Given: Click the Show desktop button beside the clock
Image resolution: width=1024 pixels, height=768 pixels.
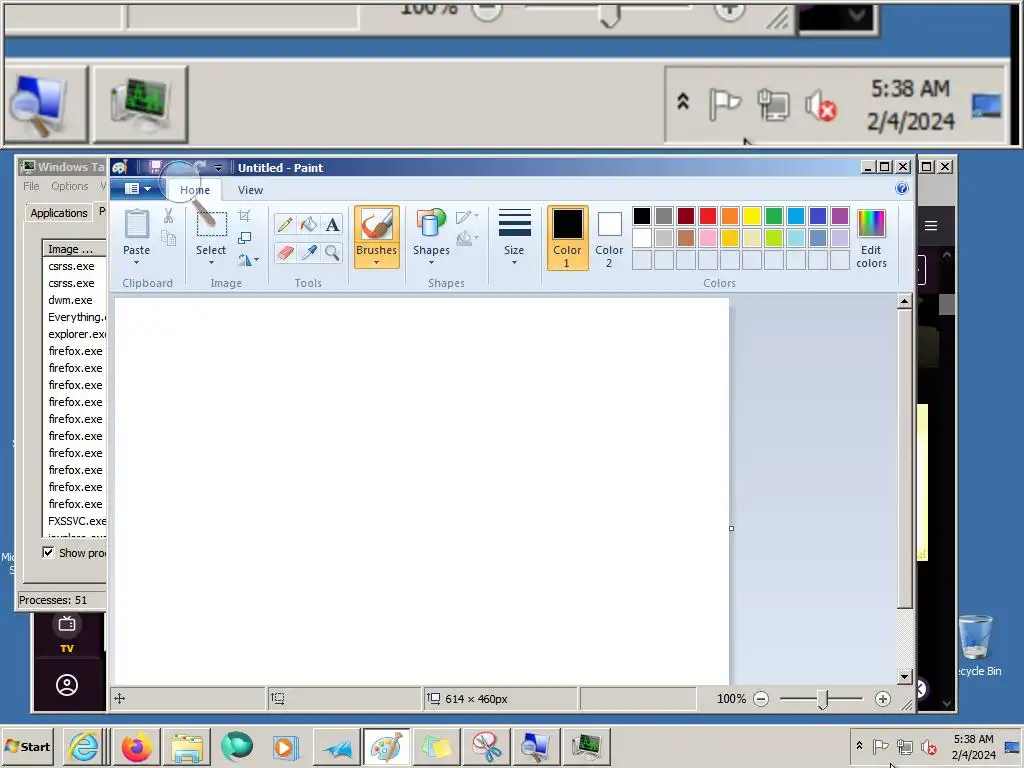Looking at the screenshot, I should tap(1013, 746).
